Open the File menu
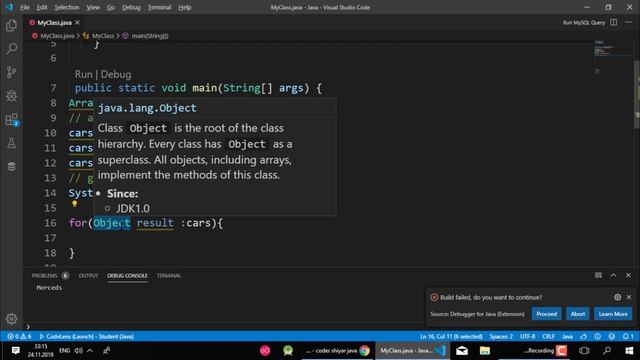The width and height of the screenshot is (640, 360). coord(25,7)
